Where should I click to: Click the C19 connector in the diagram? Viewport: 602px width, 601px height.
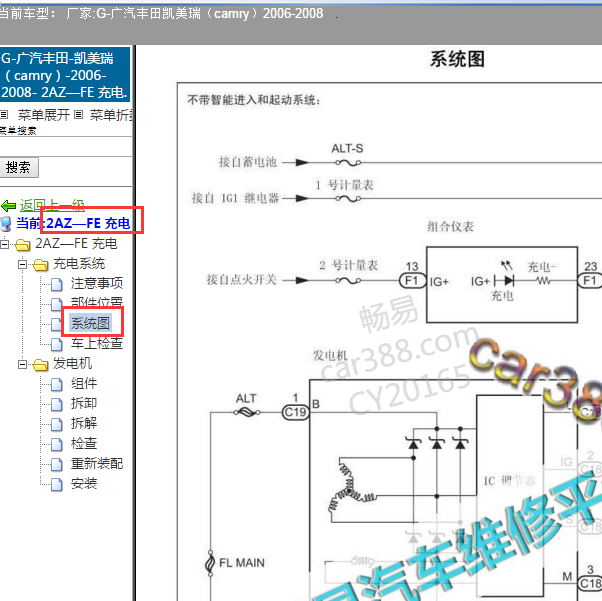pyautogui.click(x=296, y=412)
